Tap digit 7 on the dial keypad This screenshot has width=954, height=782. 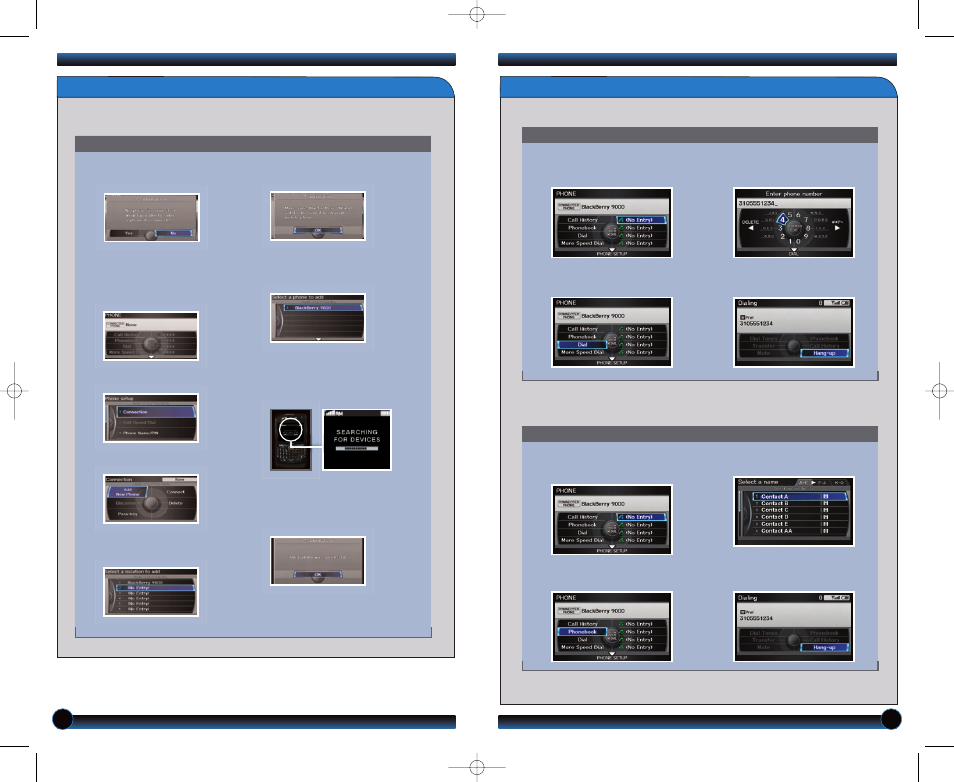pos(806,220)
